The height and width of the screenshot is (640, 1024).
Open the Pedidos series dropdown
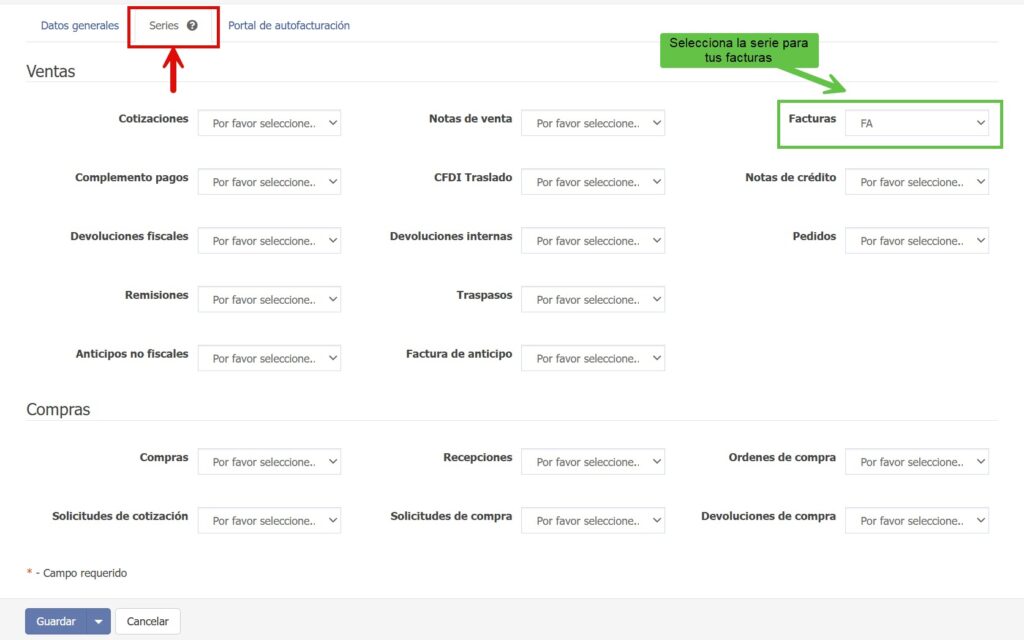916,241
